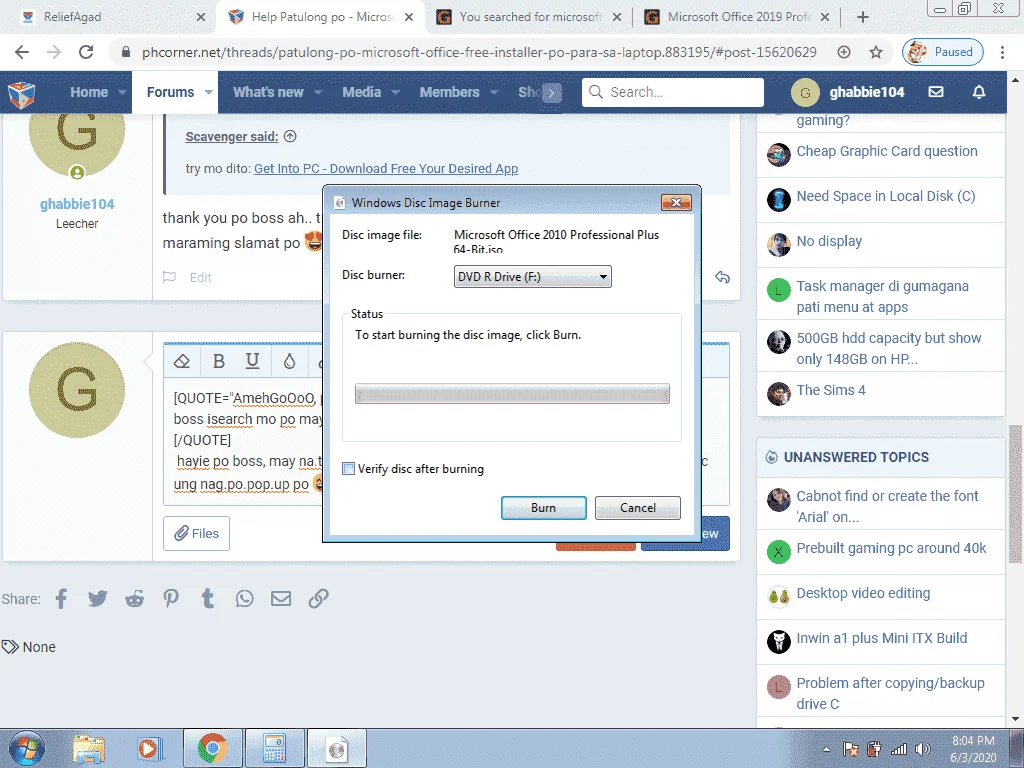The height and width of the screenshot is (768, 1024).
Task: Jump to quoted post via up-arrow icon
Action: pos(290,136)
